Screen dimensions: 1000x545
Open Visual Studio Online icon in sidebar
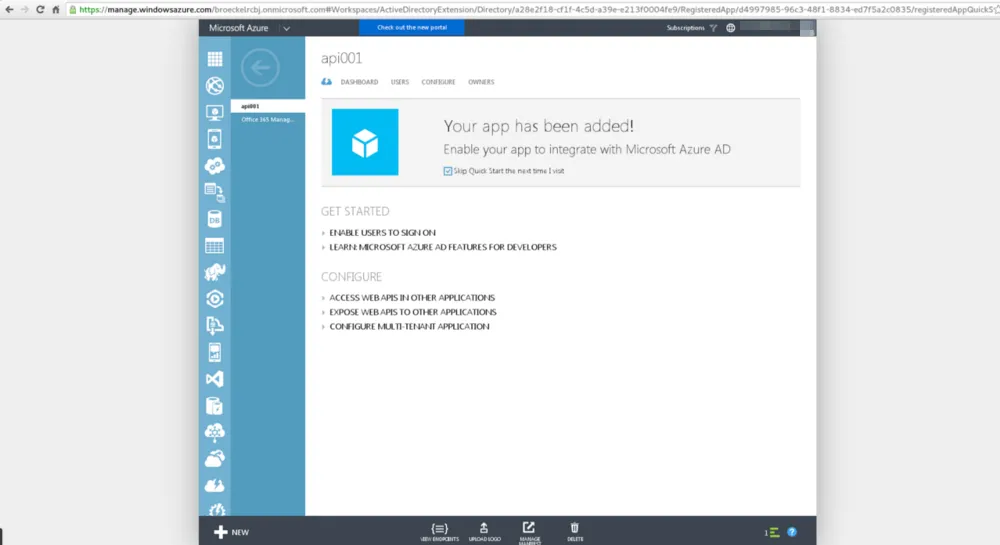215,379
